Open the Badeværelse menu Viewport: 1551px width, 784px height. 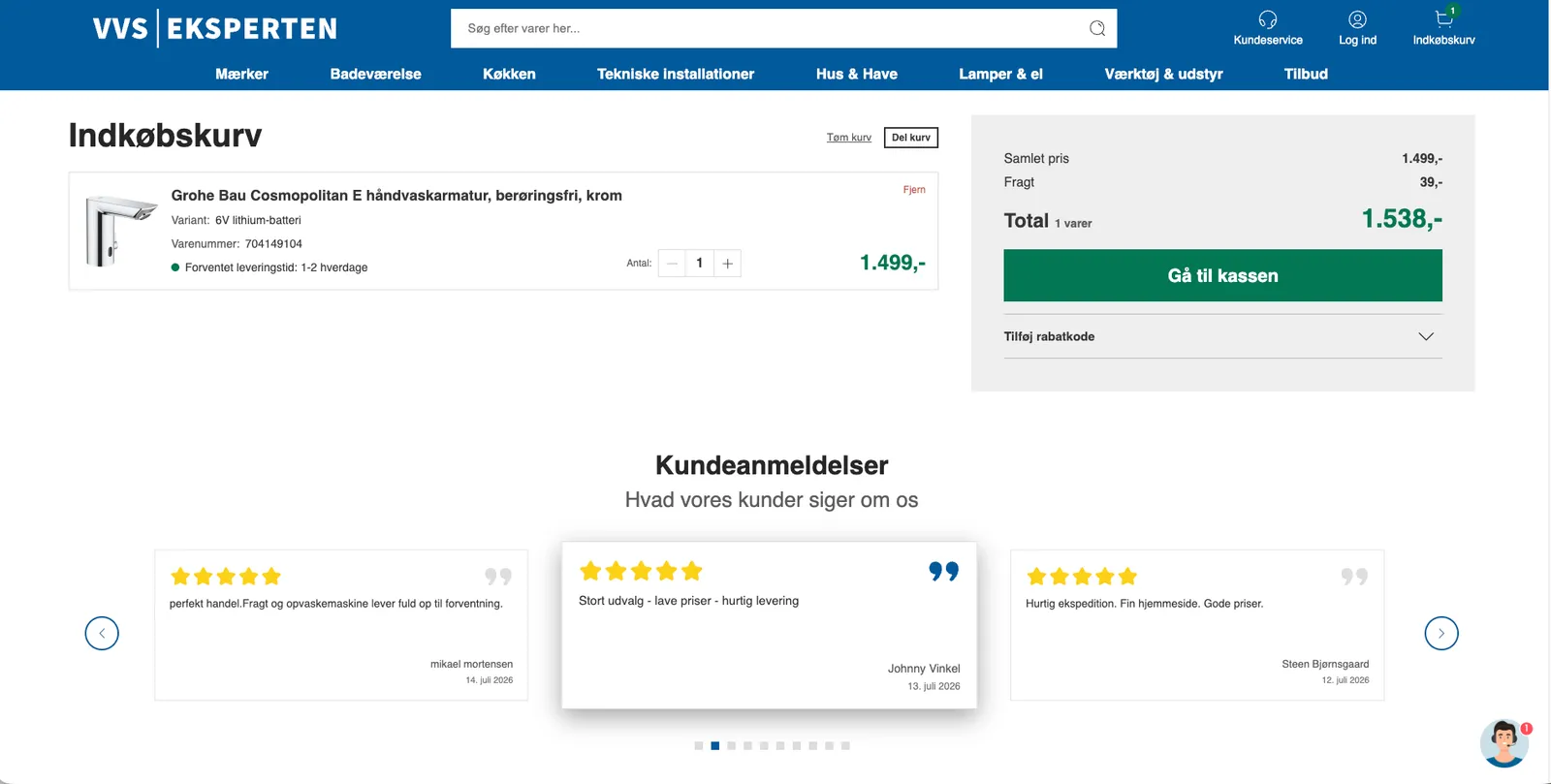[375, 74]
